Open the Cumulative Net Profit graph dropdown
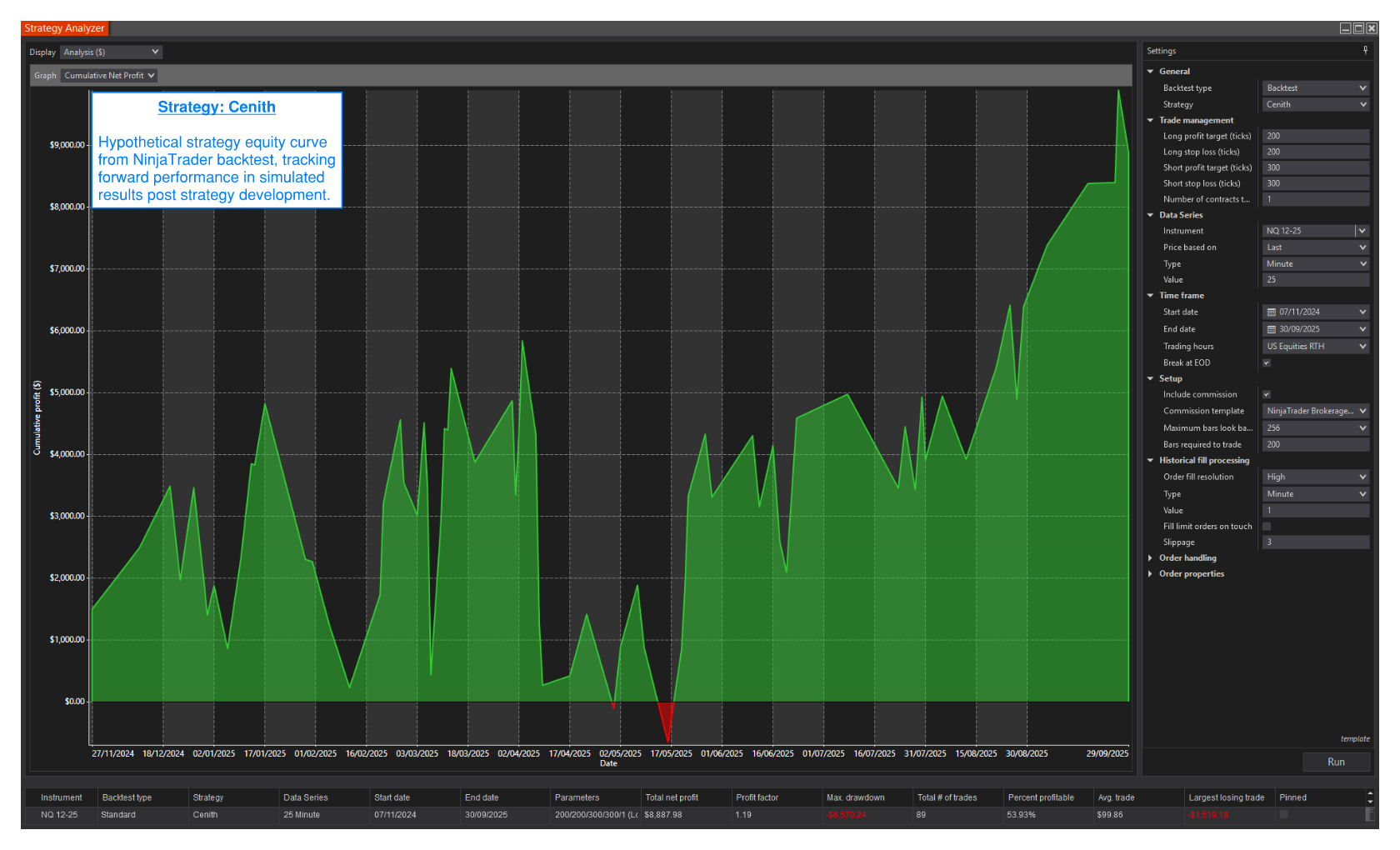Screen dimensions: 1400x850 (x=108, y=76)
